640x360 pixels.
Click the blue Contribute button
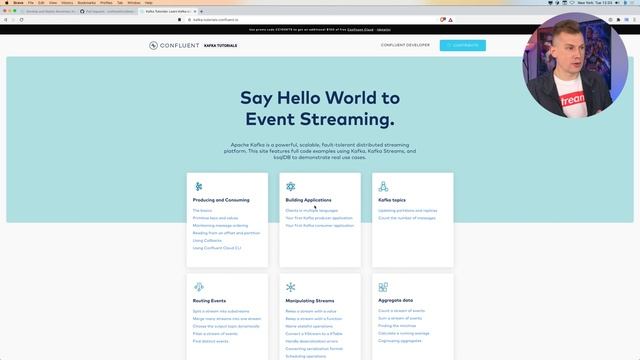pyautogui.click(x=463, y=45)
